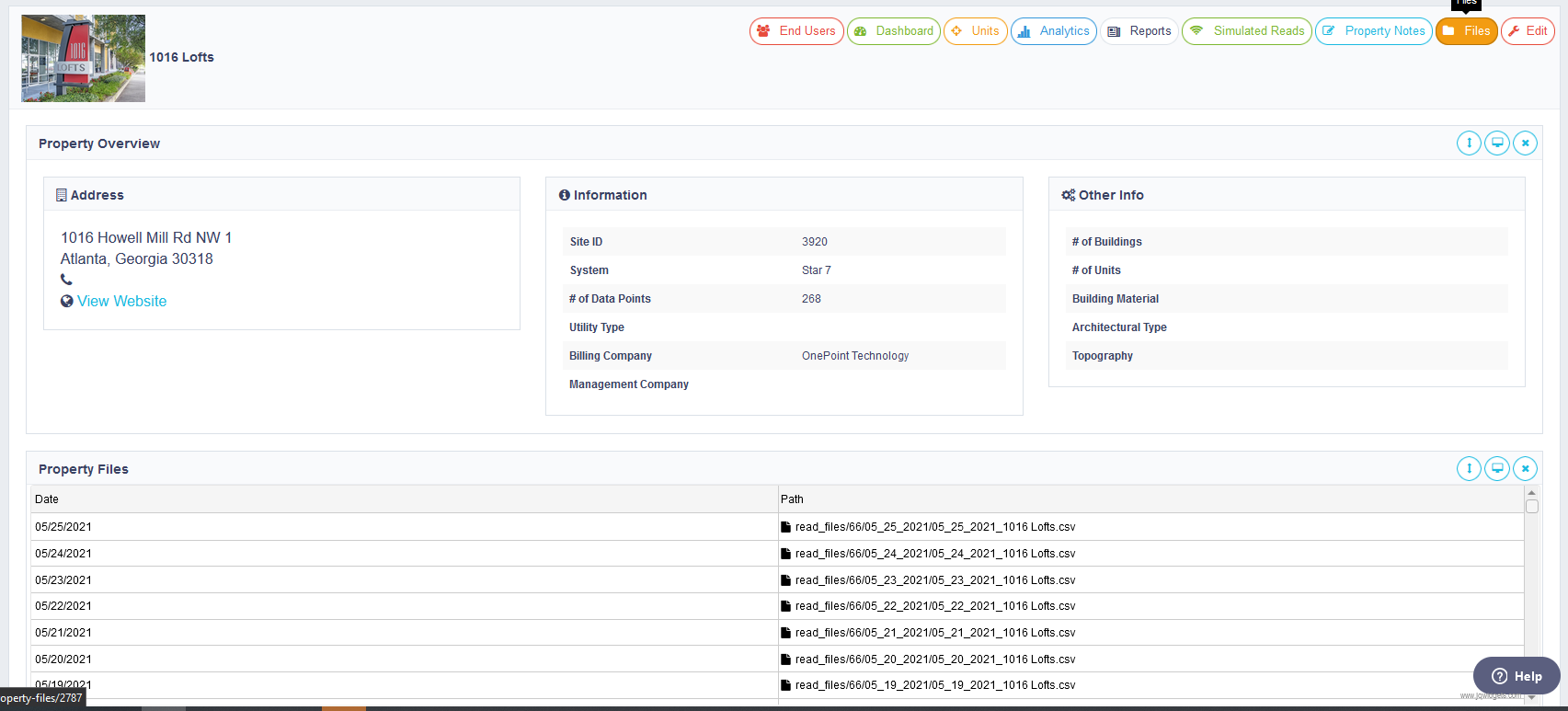
Task: Open Analytics from the top bar
Action: click(1053, 31)
